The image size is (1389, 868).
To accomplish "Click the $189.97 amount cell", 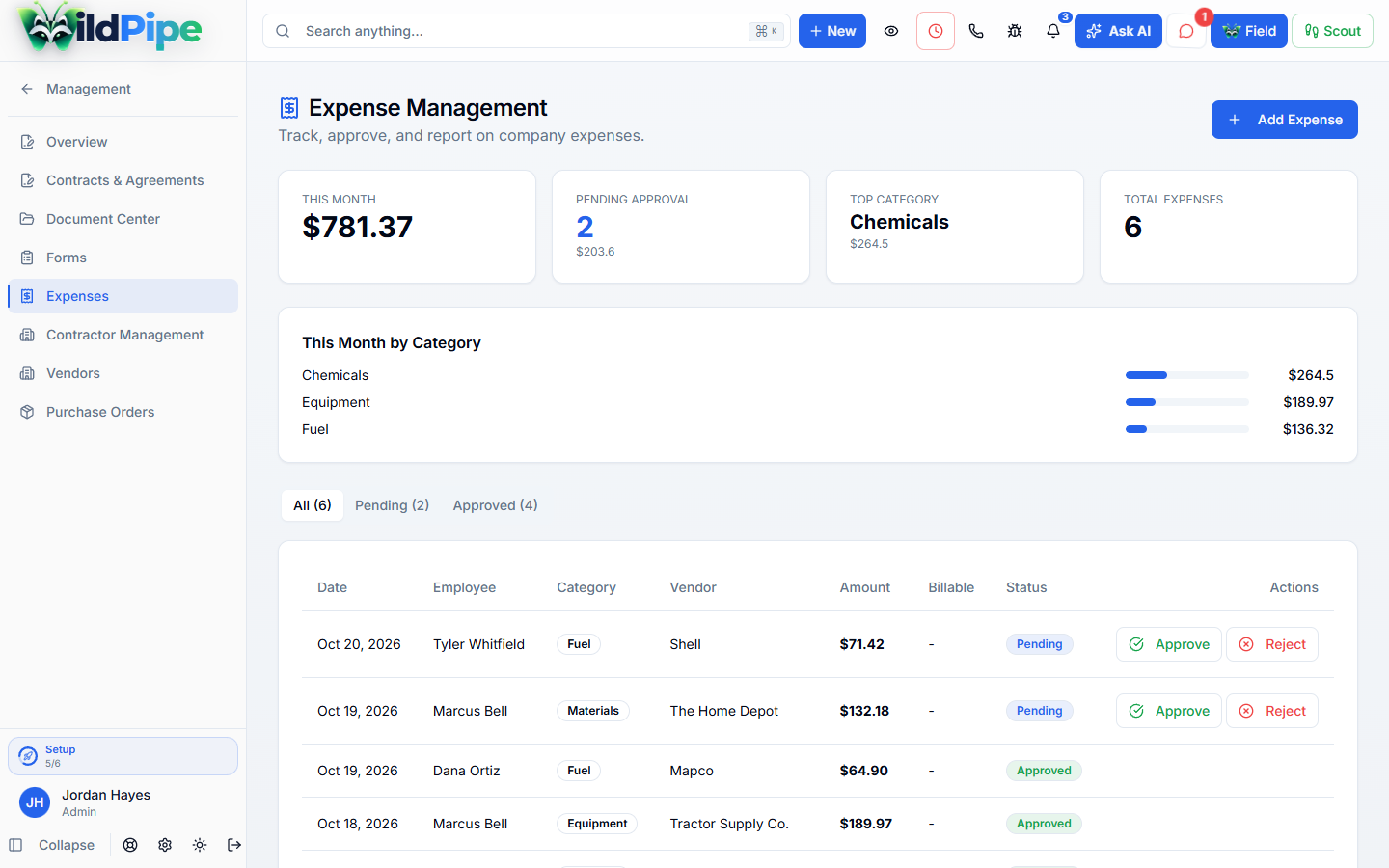I will tap(866, 824).
